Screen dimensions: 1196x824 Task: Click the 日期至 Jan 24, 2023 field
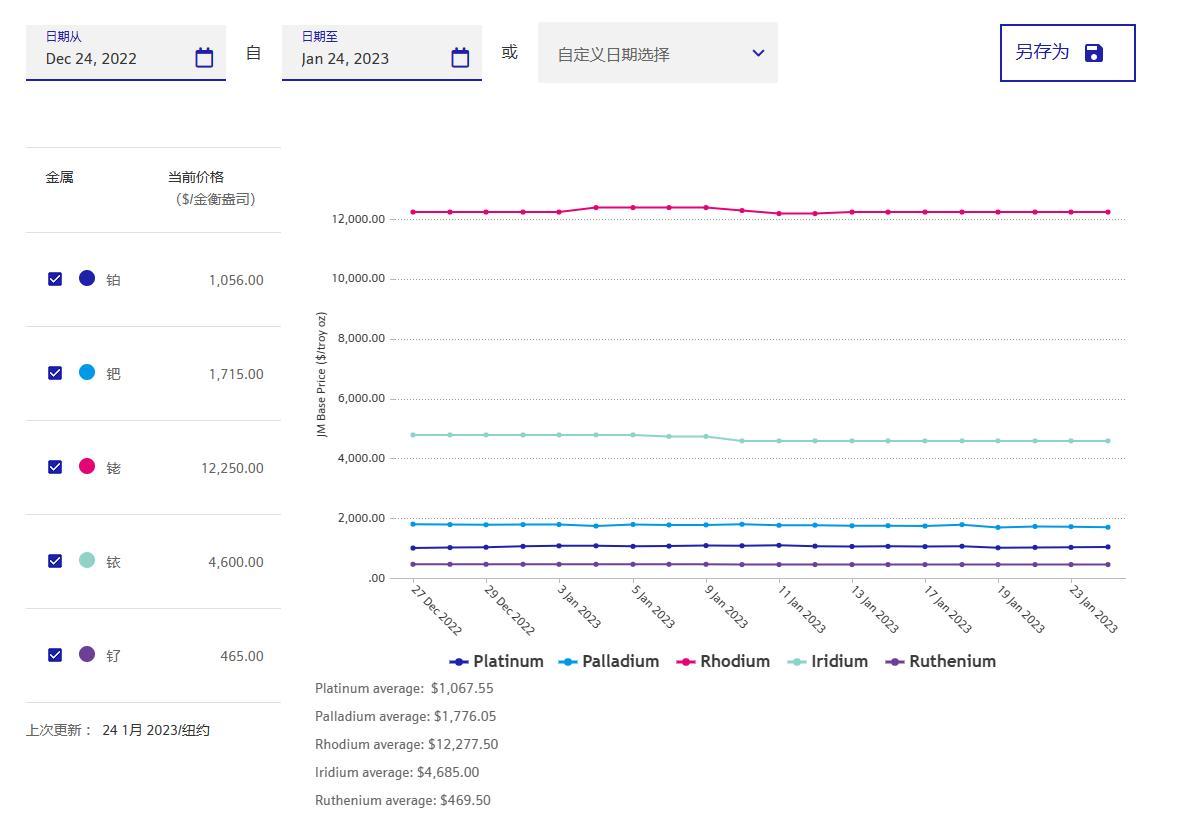point(365,58)
